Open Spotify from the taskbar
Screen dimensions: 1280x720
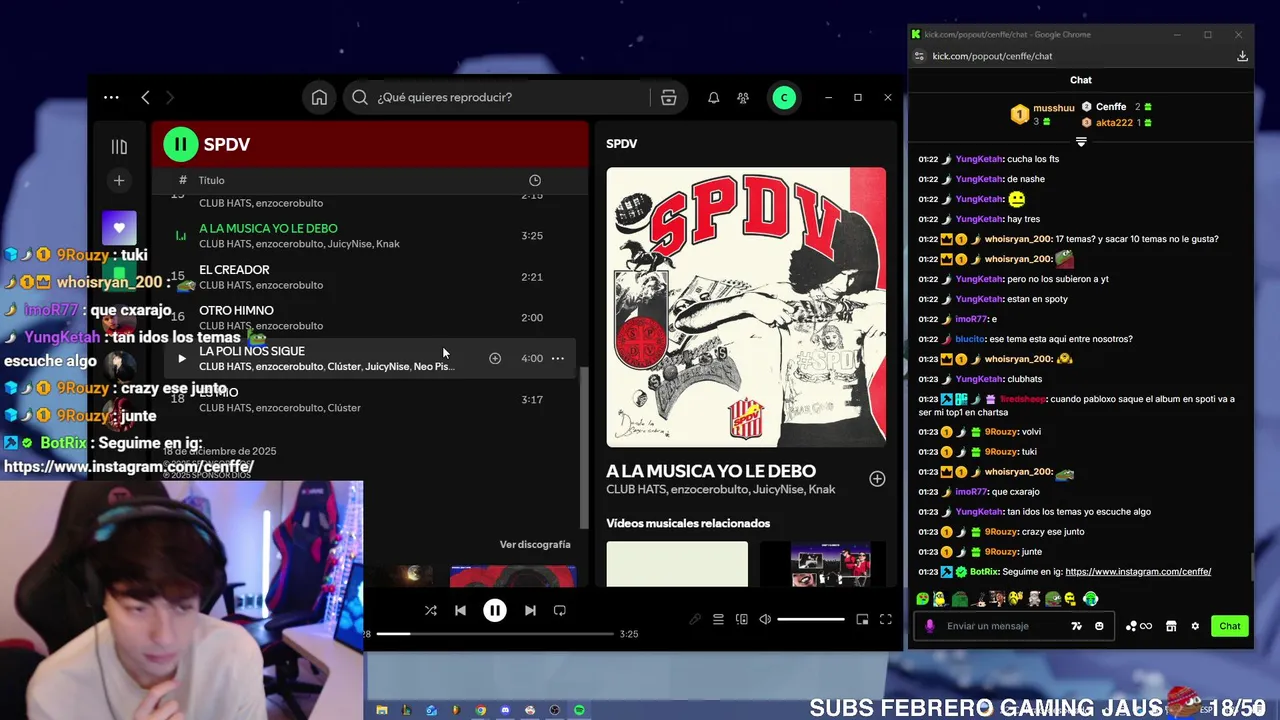579,710
